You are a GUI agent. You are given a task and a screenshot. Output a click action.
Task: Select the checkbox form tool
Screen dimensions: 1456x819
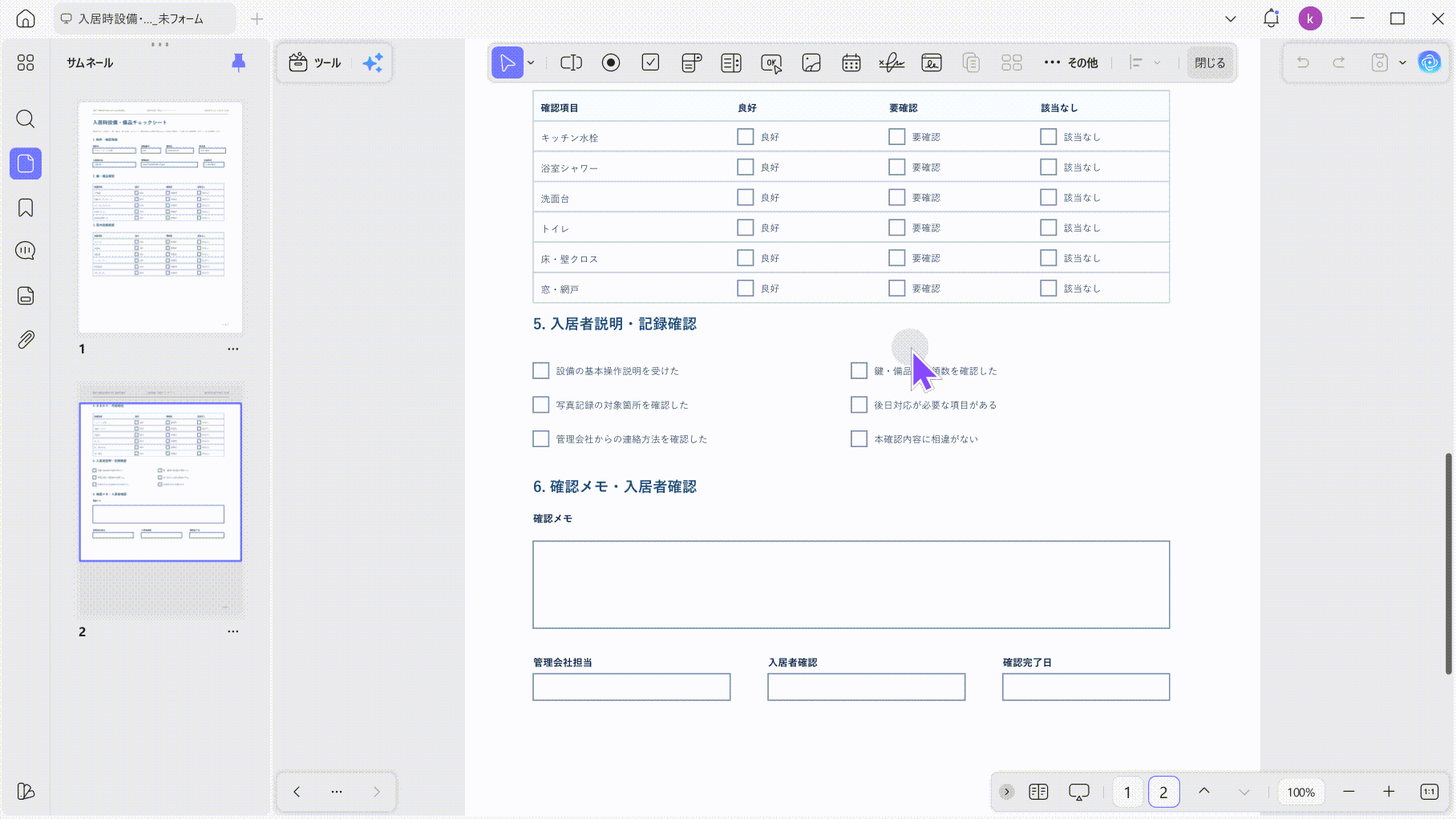coord(651,63)
